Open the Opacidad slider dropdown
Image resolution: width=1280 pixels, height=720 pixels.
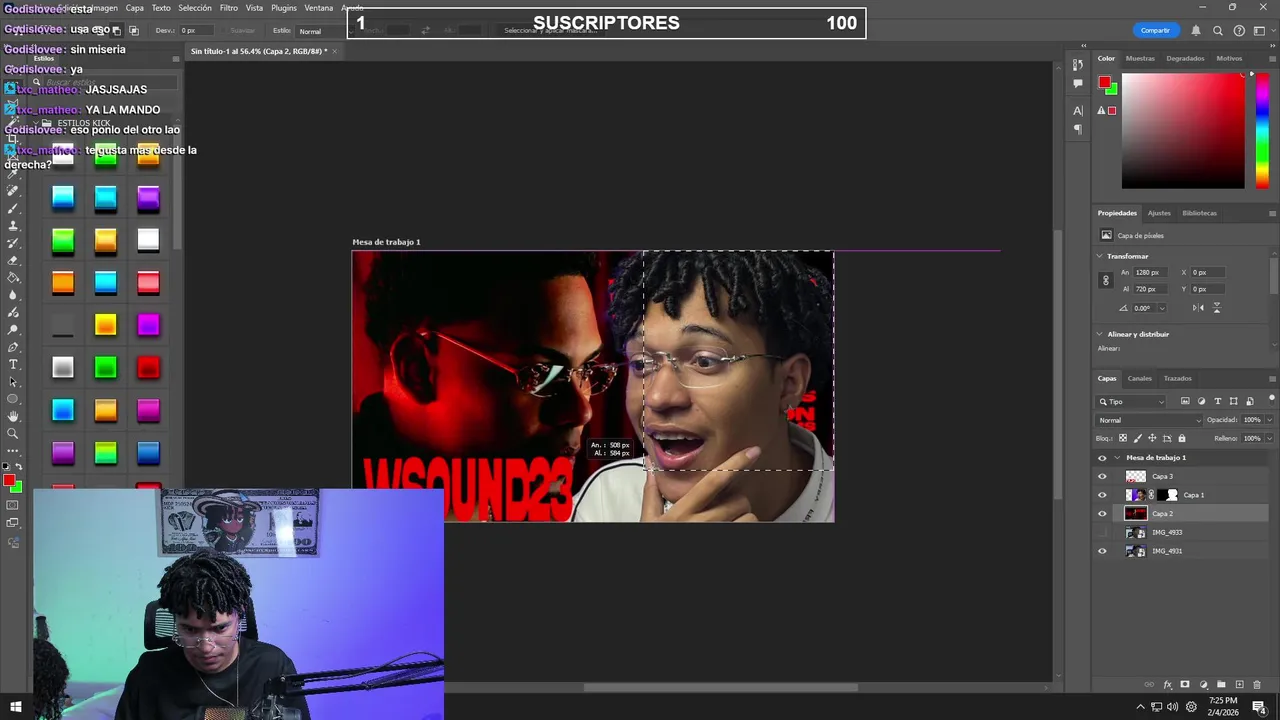tap(1270, 420)
